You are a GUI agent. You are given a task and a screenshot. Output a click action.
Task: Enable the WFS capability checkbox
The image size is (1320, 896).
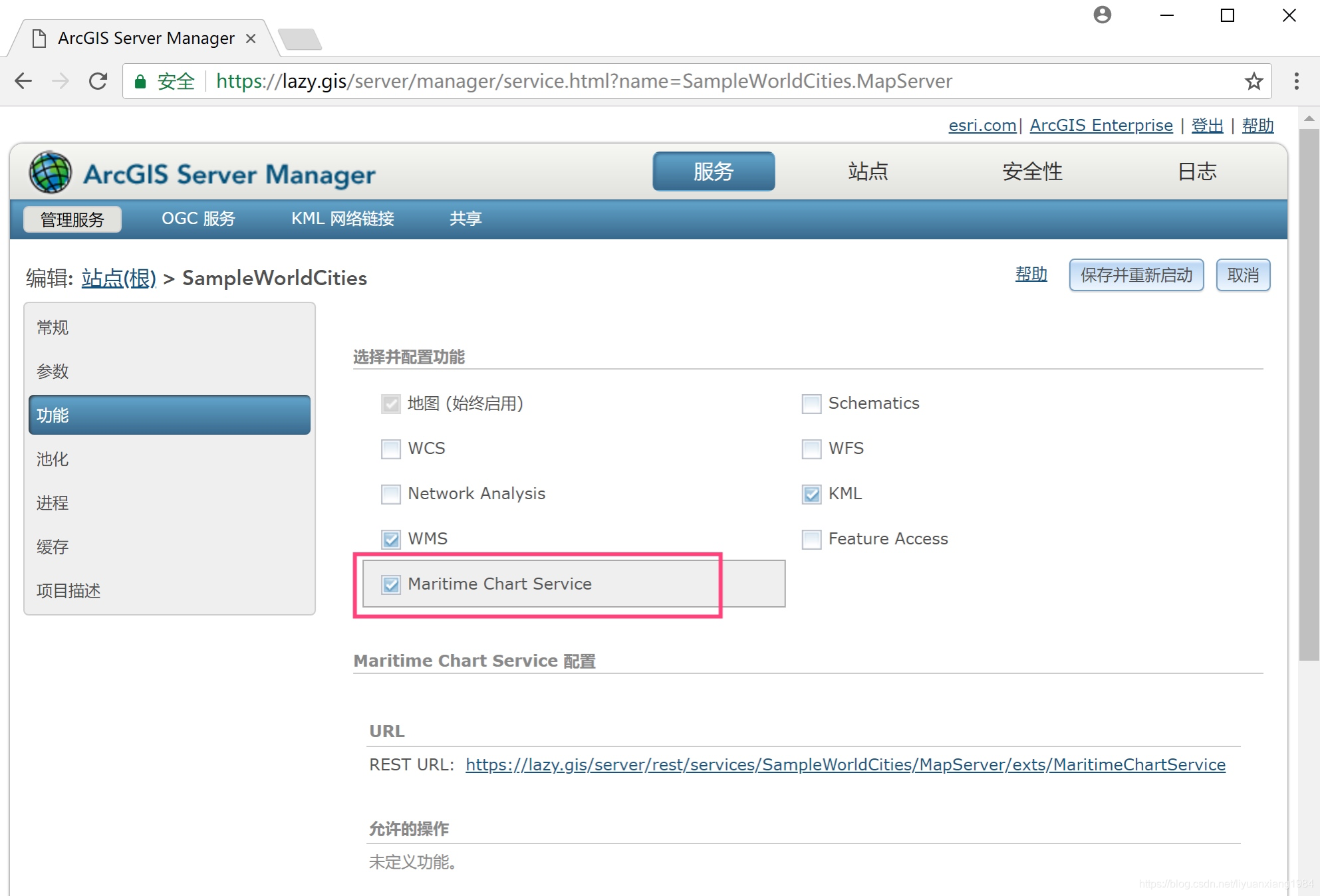click(811, 449)
